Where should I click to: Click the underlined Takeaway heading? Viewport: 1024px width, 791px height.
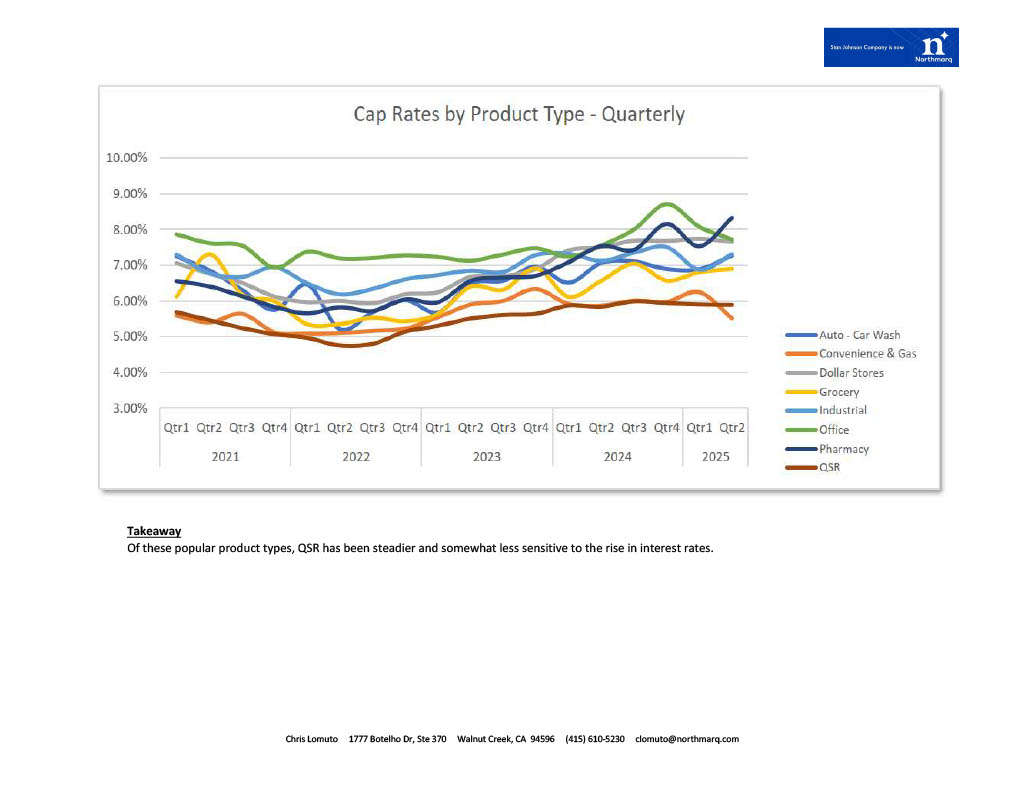coord(153,531)
